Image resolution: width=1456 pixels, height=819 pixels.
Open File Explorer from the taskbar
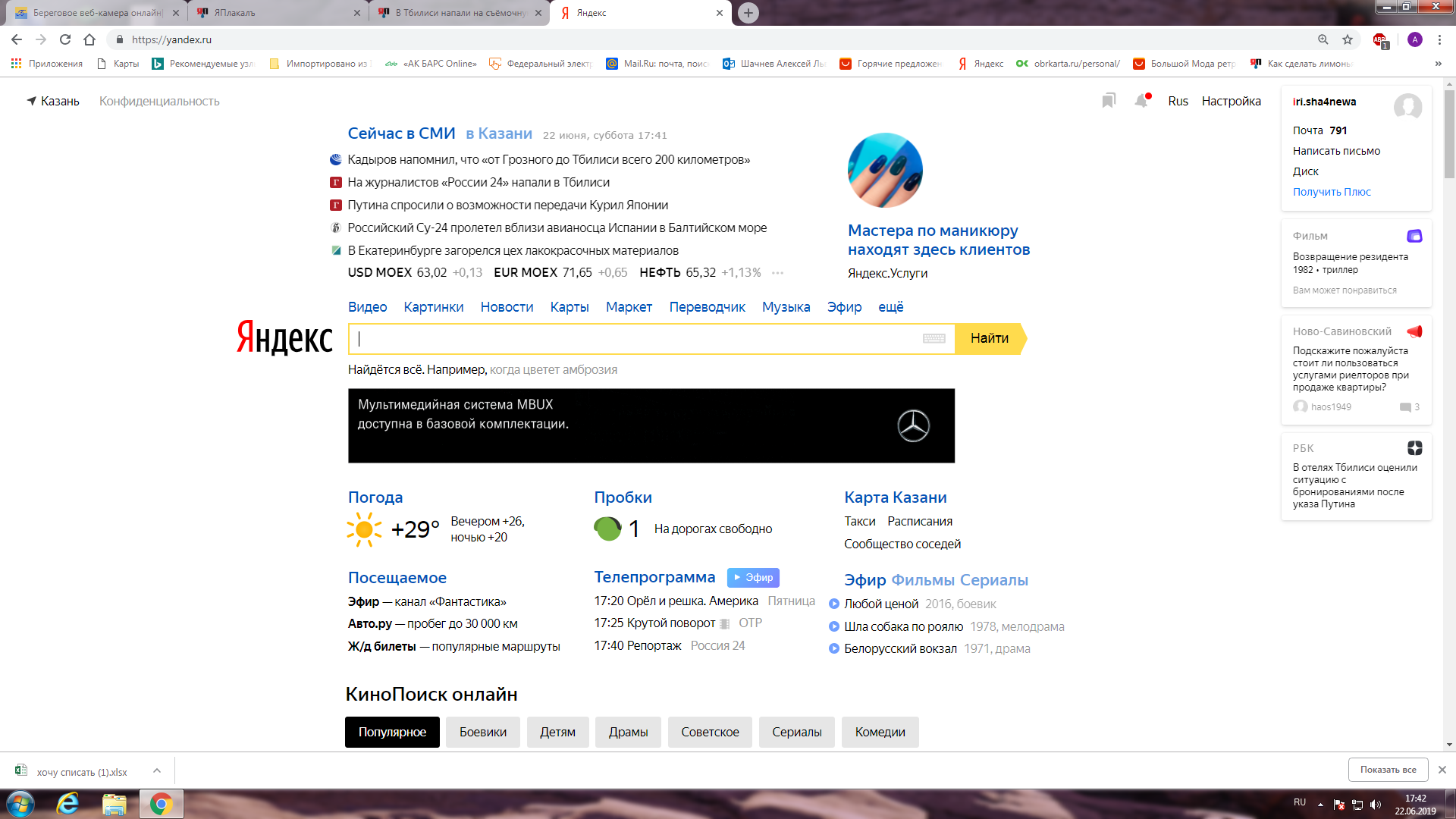[x=115, y=804]
